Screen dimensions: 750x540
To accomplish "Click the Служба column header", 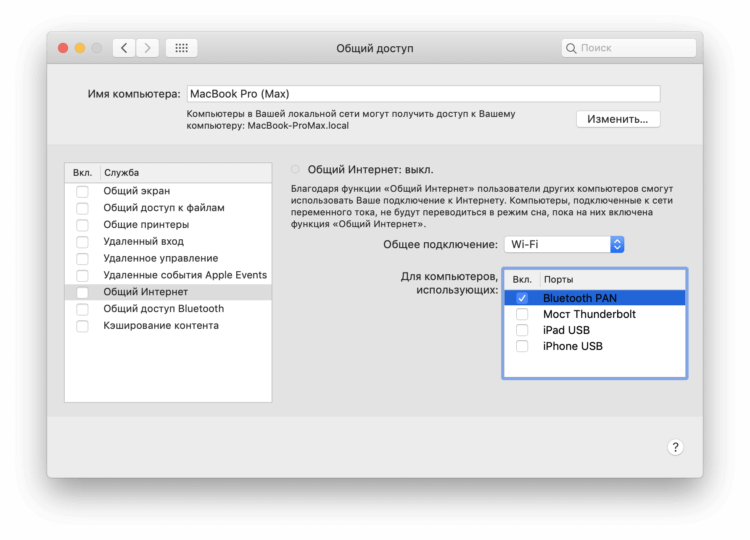I will pyautogui.click(x=186, y=173).
